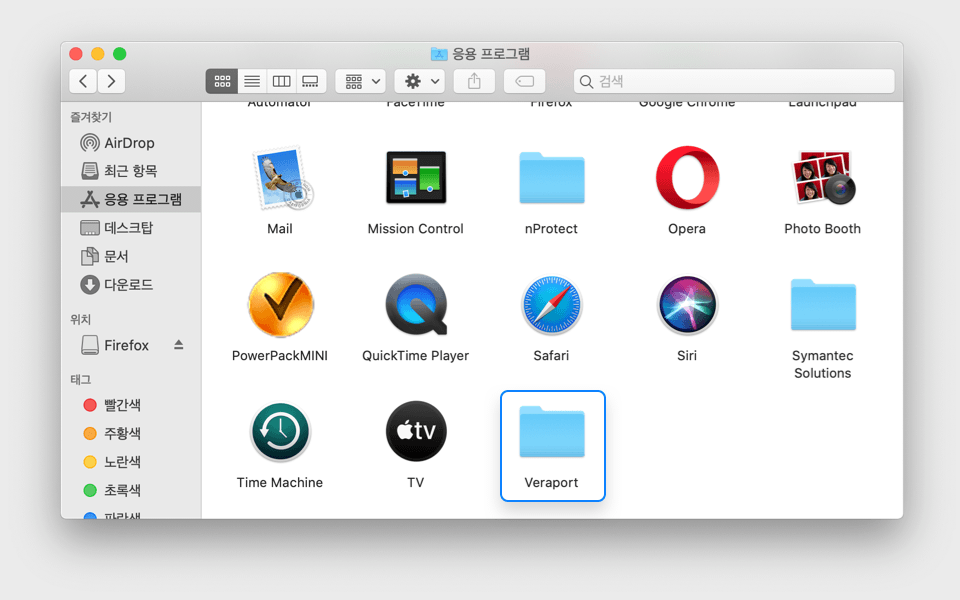Open PowerPackMINI application
Screen dimensions: 960x600
point(280,306)
